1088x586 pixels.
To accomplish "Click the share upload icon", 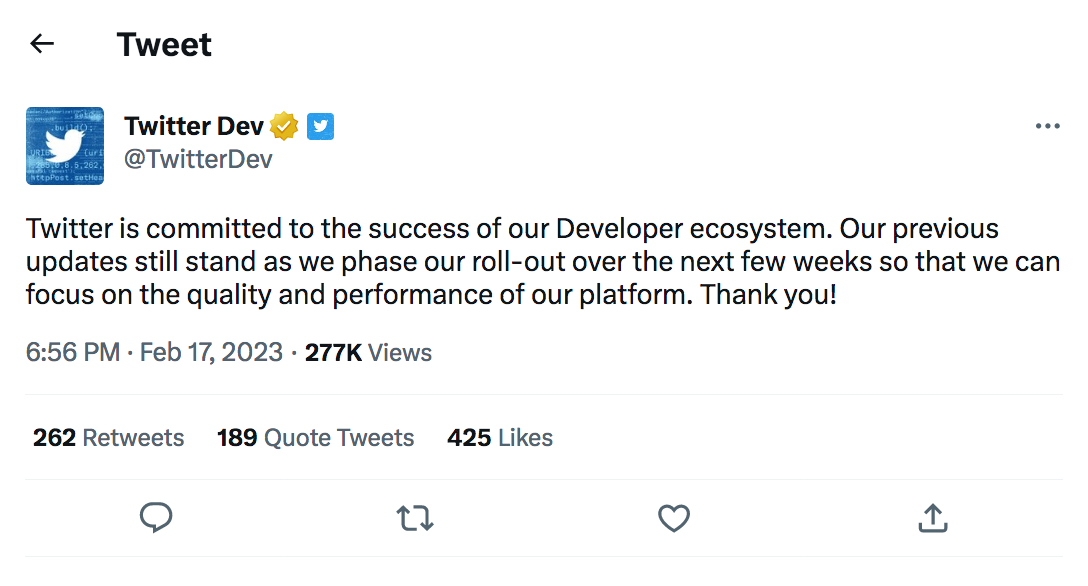I will click(933, 517).
